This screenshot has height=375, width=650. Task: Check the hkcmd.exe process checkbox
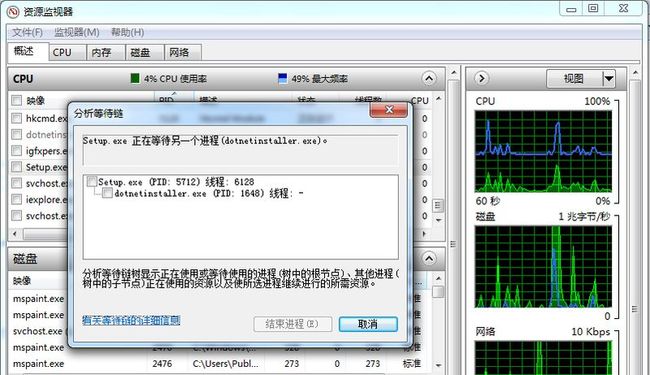(x=16, y=119)
